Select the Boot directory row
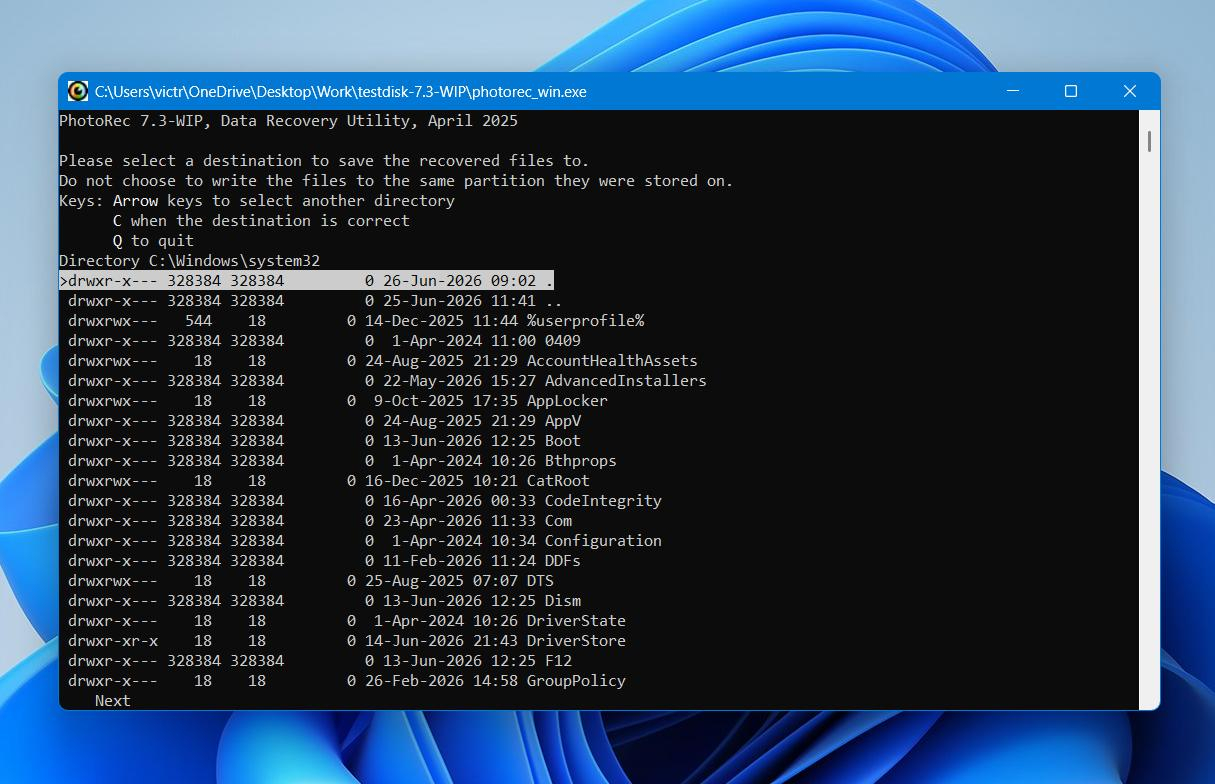This screenshot has width=1215, height=784. click(x=324, y=441)
